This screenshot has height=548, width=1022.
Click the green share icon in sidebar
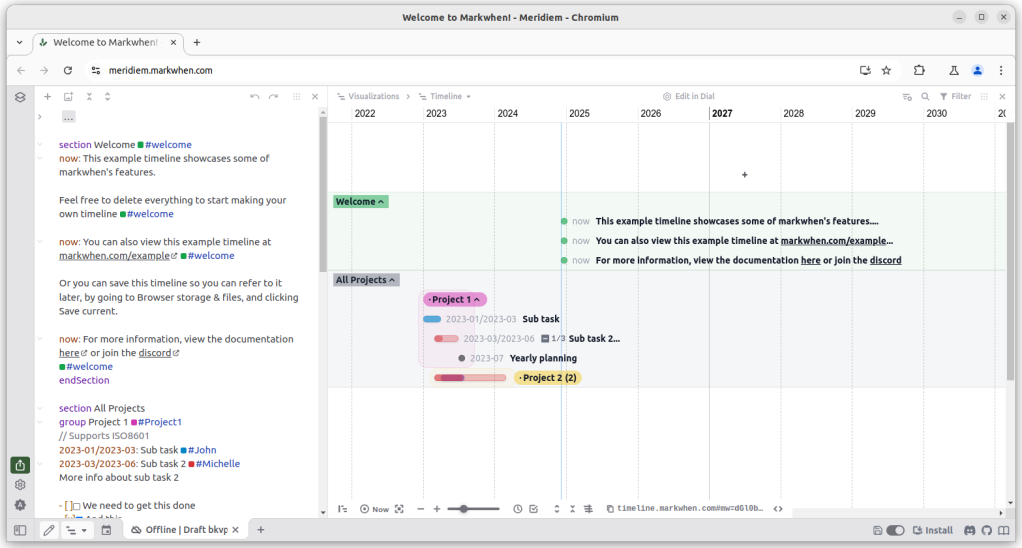coord(20,465)
